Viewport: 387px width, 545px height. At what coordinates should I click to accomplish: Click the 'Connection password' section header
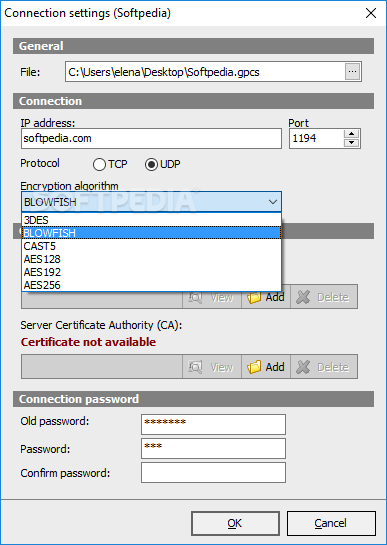tap(193, 399)
